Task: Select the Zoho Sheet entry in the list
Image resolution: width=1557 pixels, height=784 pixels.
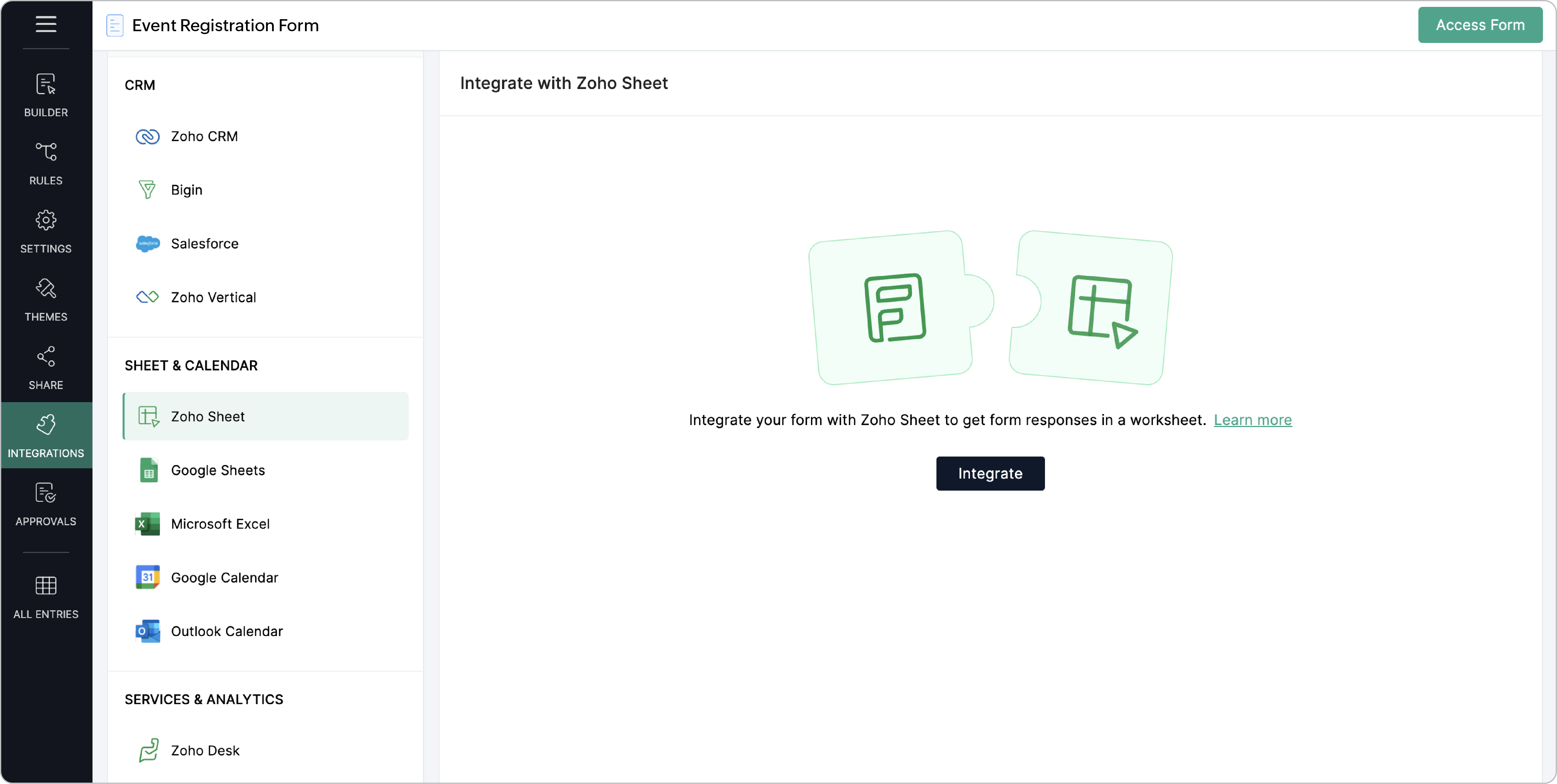Action: coord(207,416)
